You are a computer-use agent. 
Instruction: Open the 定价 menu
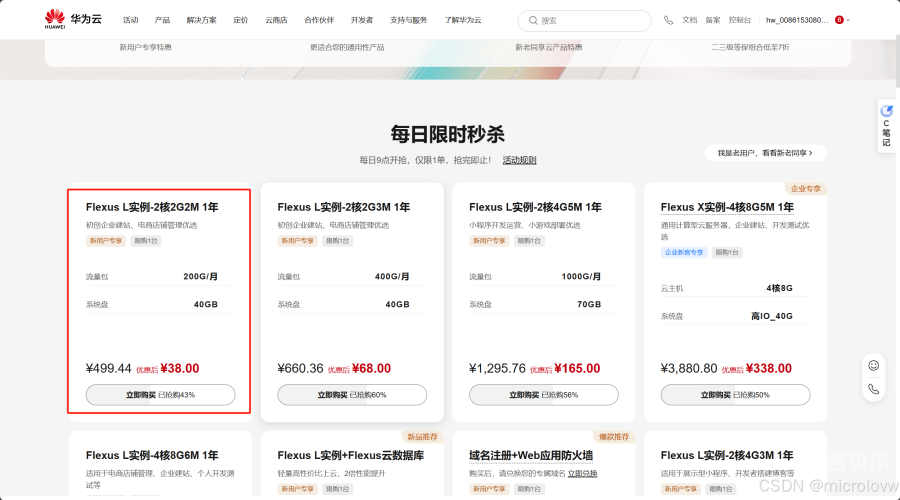[240, 20]
